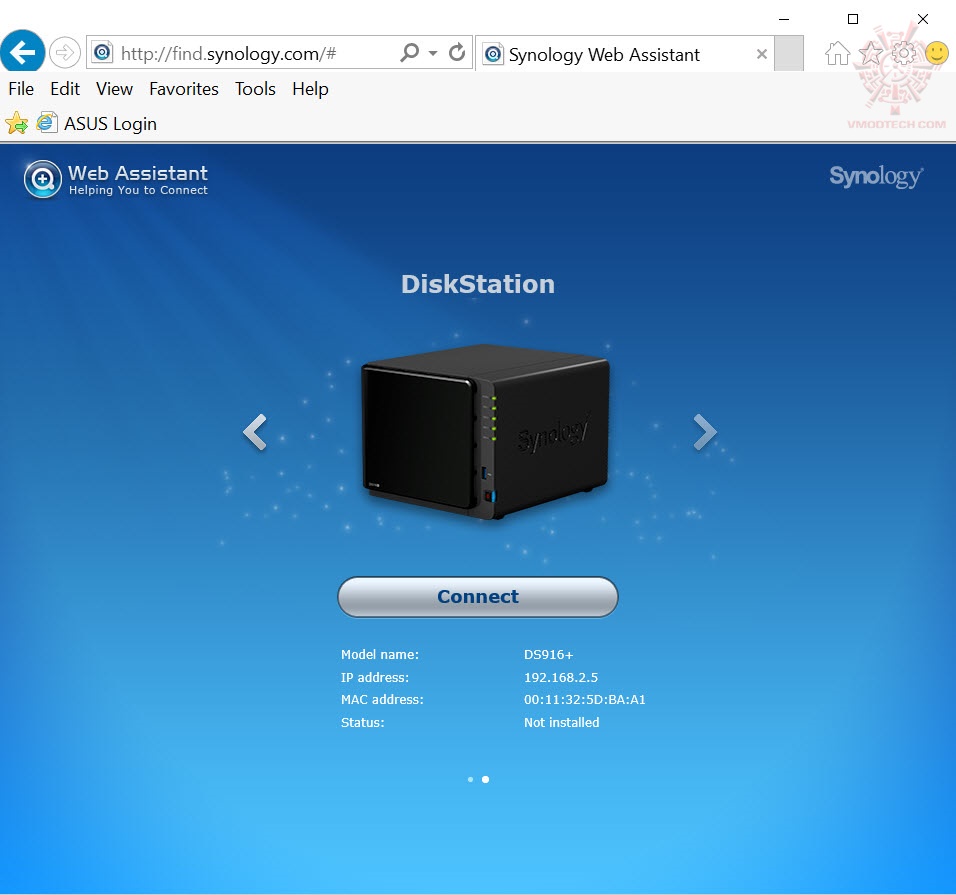Click the MAC address 00:11:32:5D:BA:A1
Viewport: 956px width, 895px height.
tap(585, 700)
